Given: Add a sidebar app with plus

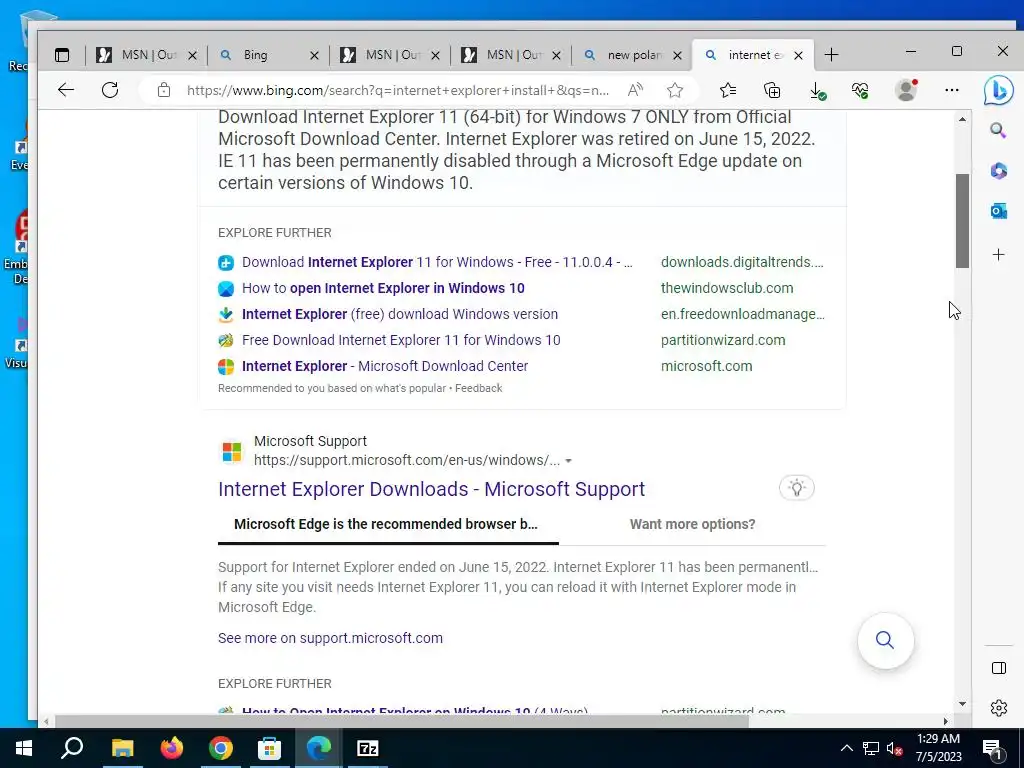Looking at the screenshot, I should point(998,255).
